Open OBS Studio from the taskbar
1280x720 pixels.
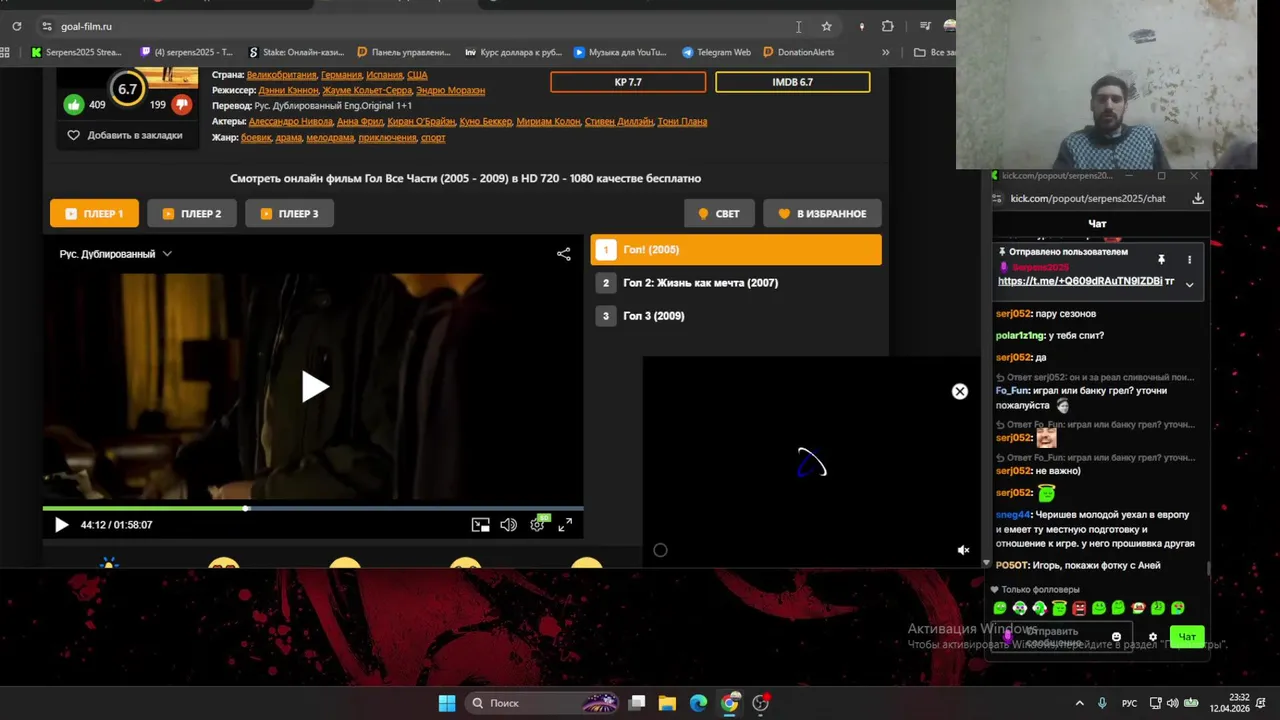coord(761,703)
